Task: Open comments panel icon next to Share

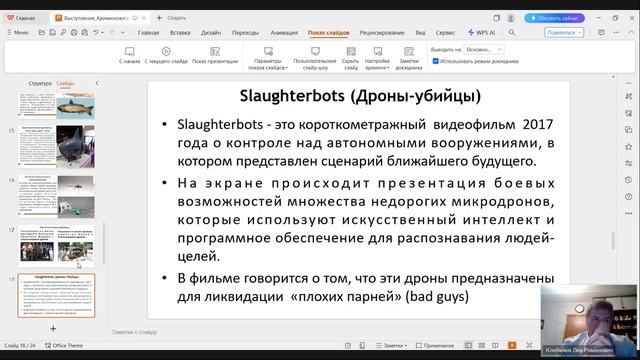Action: [601, 32]
